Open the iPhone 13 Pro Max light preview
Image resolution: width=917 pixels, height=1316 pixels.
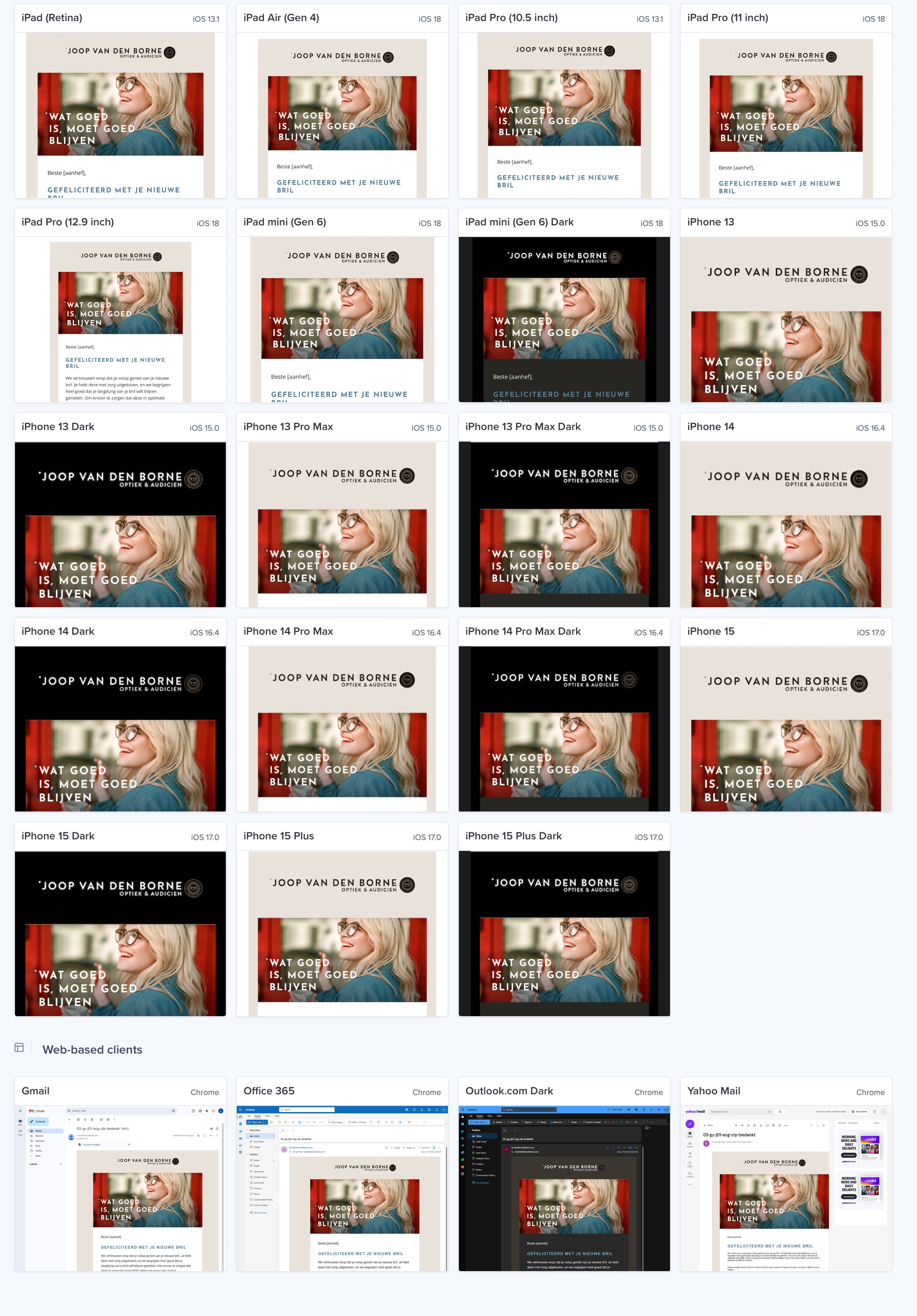[x=343, y=525]
